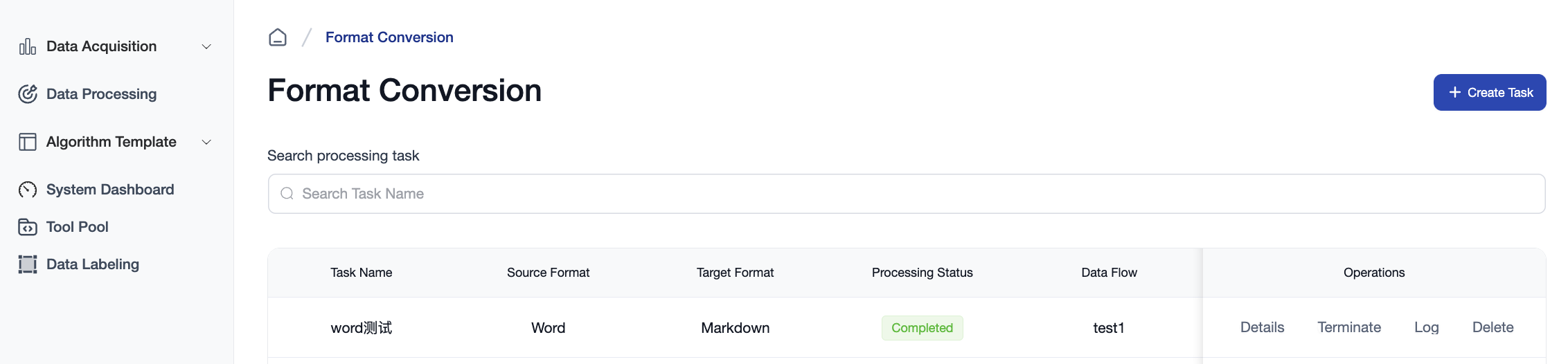
Task: Expand the Algorithm Template chevron
Action: [x=206, y=142]
